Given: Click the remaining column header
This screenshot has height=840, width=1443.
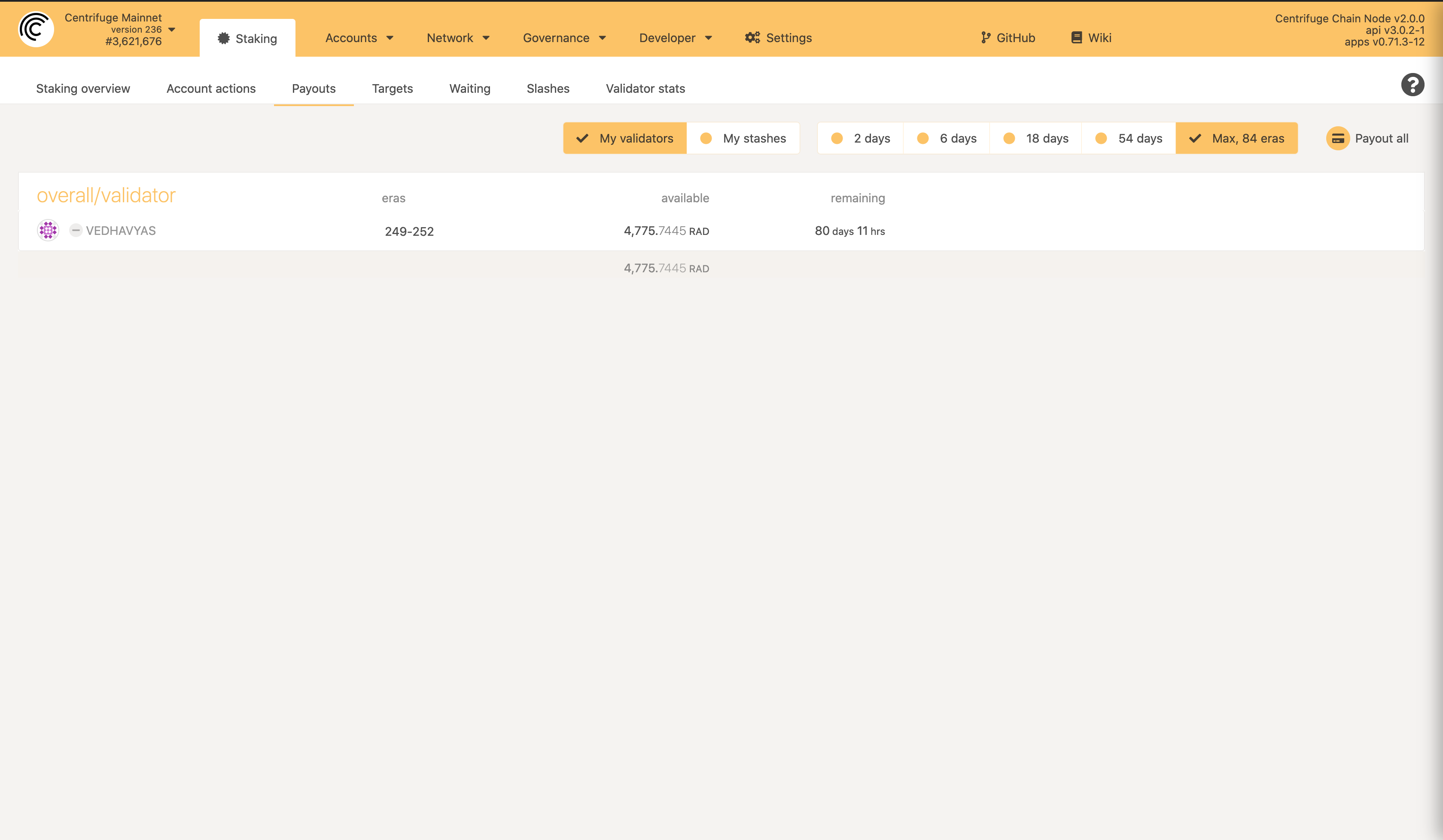Looking at the screenshot, I should coord(858,198).
